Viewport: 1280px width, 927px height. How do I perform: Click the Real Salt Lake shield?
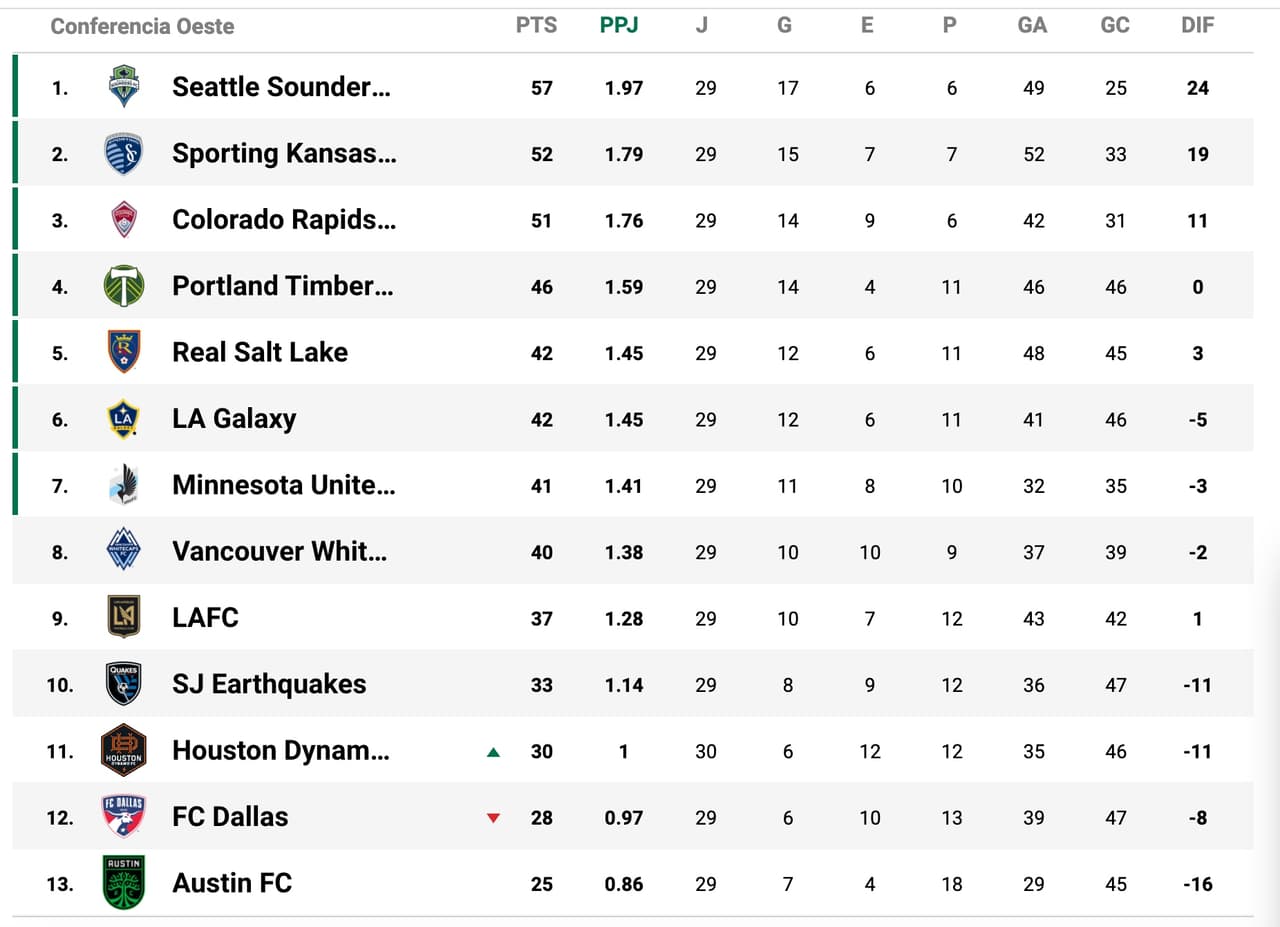click(x=124, y=352)
